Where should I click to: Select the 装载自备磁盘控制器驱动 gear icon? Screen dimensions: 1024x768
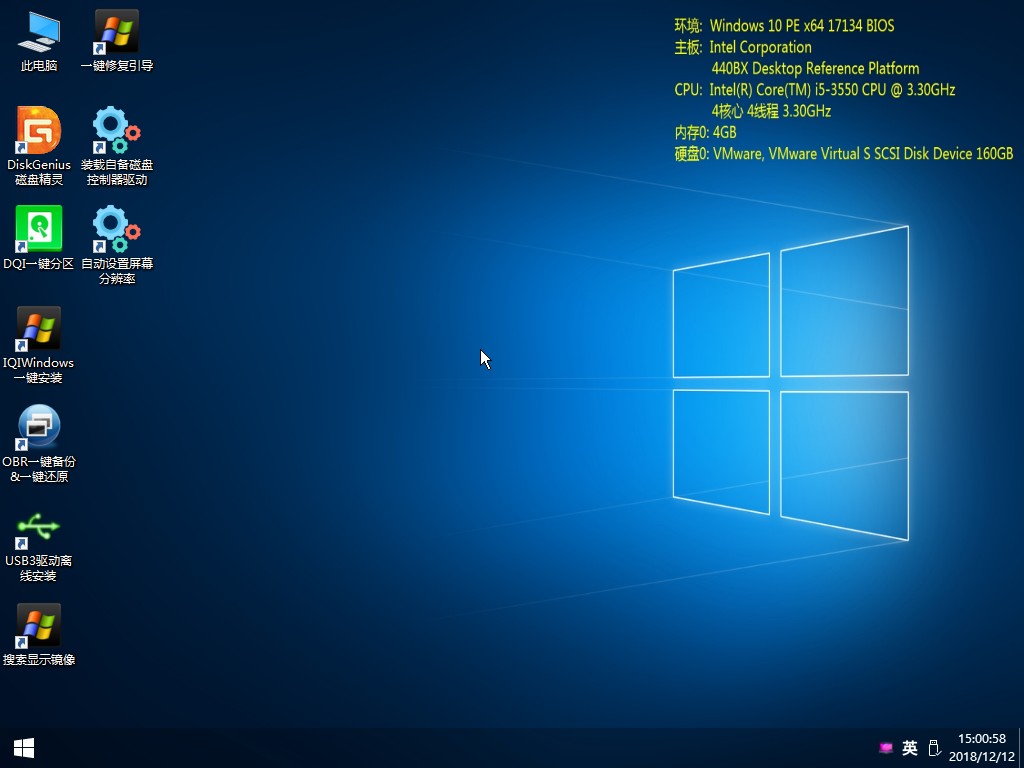click(117, 146)
